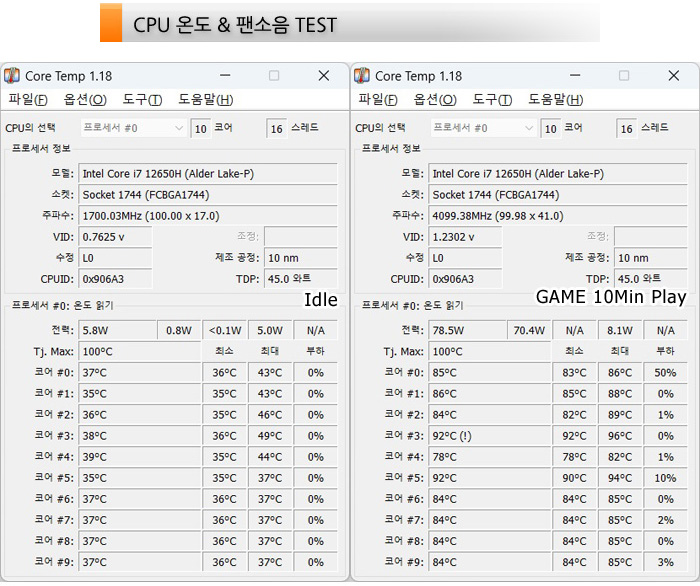Click the Core Temp icon in the right window title bar
This screenshot has width=700, height=586.
tap(361, 76)
